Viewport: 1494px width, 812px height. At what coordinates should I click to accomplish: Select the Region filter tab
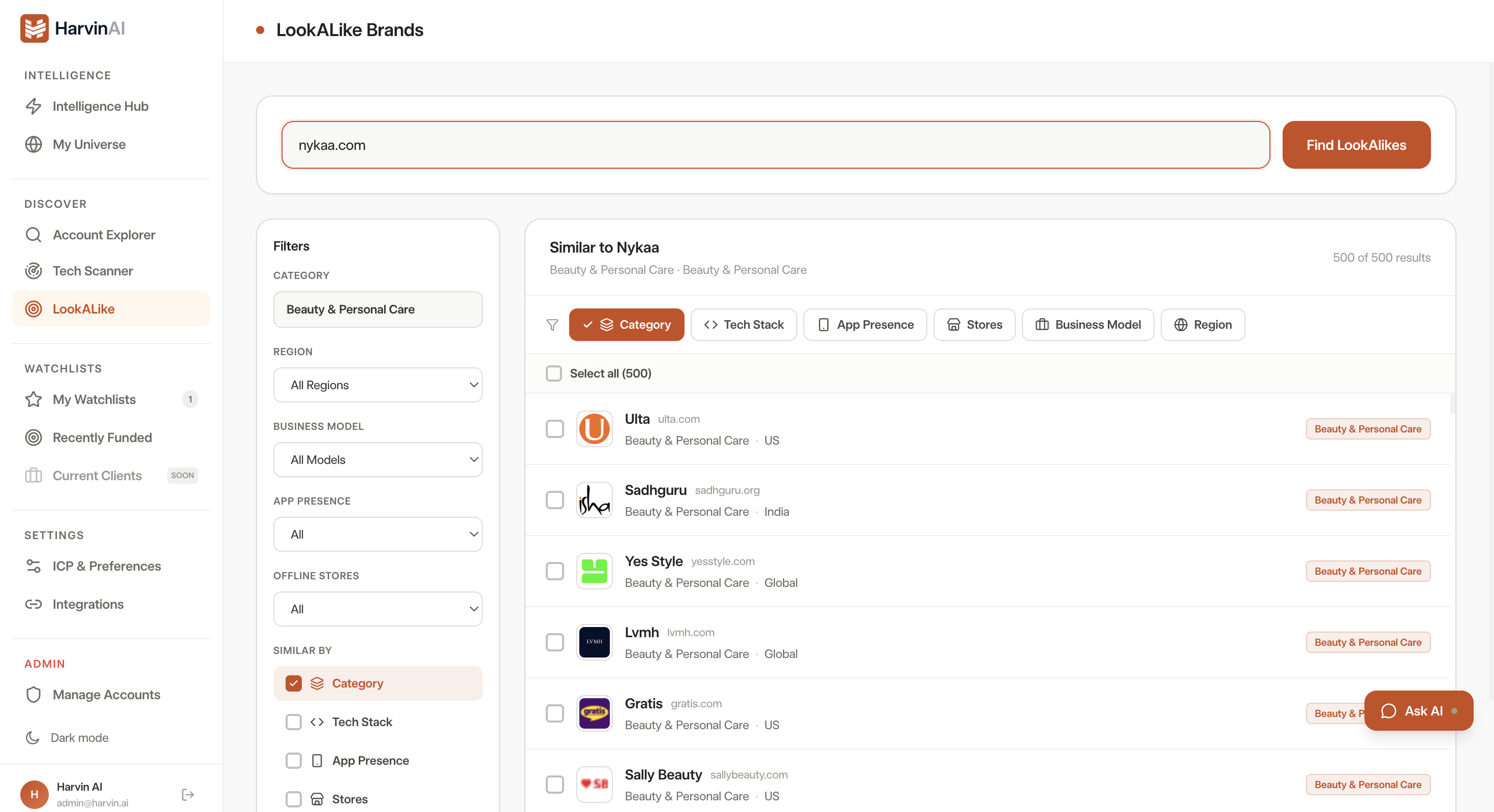point(1202,324)
